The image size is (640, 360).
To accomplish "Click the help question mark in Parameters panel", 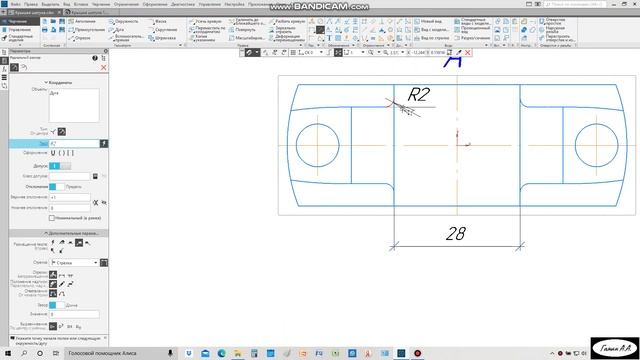I will [95, 58].
